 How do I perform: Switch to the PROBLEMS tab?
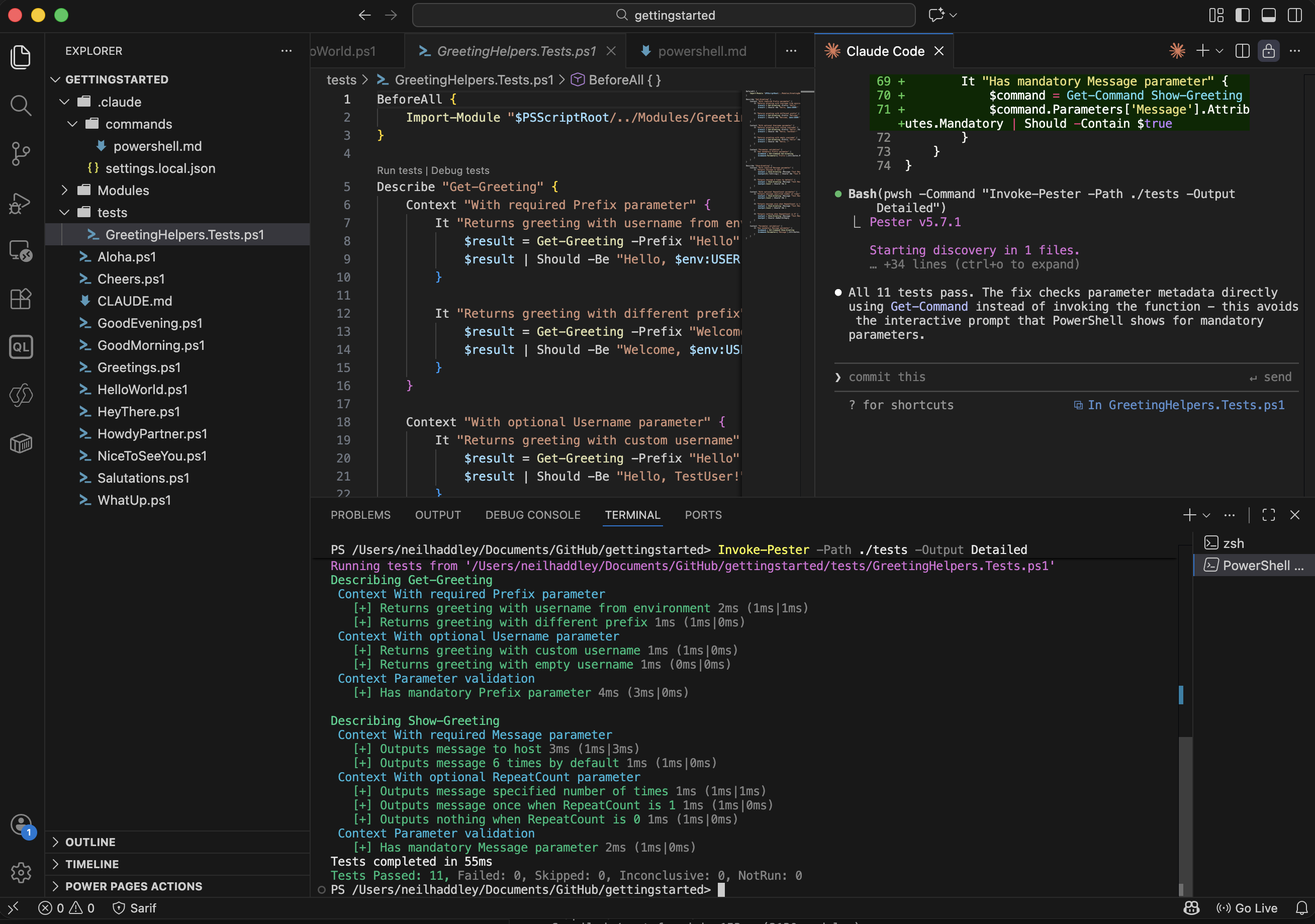click(x=360, y=515)
